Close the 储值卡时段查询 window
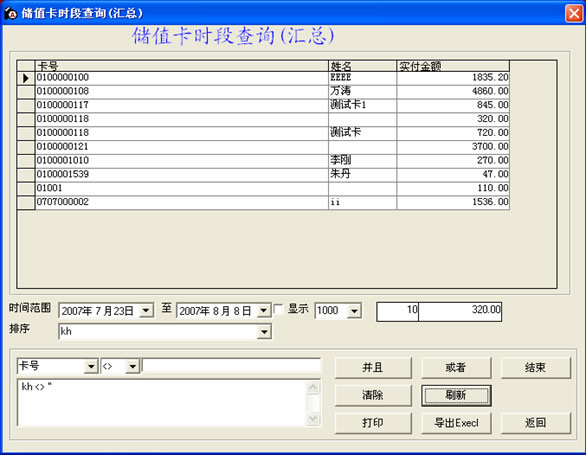The height and width of the screenshot is (456, 587). click(574, 13)
